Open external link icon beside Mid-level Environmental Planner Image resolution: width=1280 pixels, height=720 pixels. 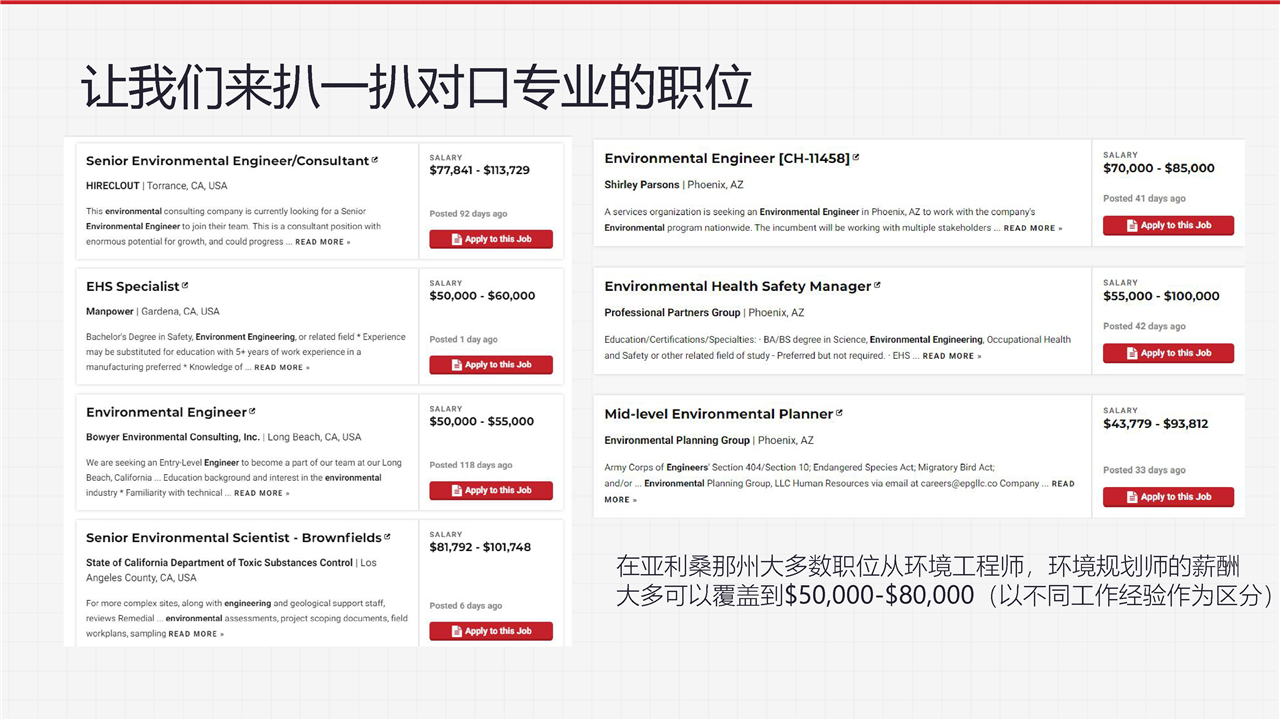pyautogui.click(x=839, y=413)
